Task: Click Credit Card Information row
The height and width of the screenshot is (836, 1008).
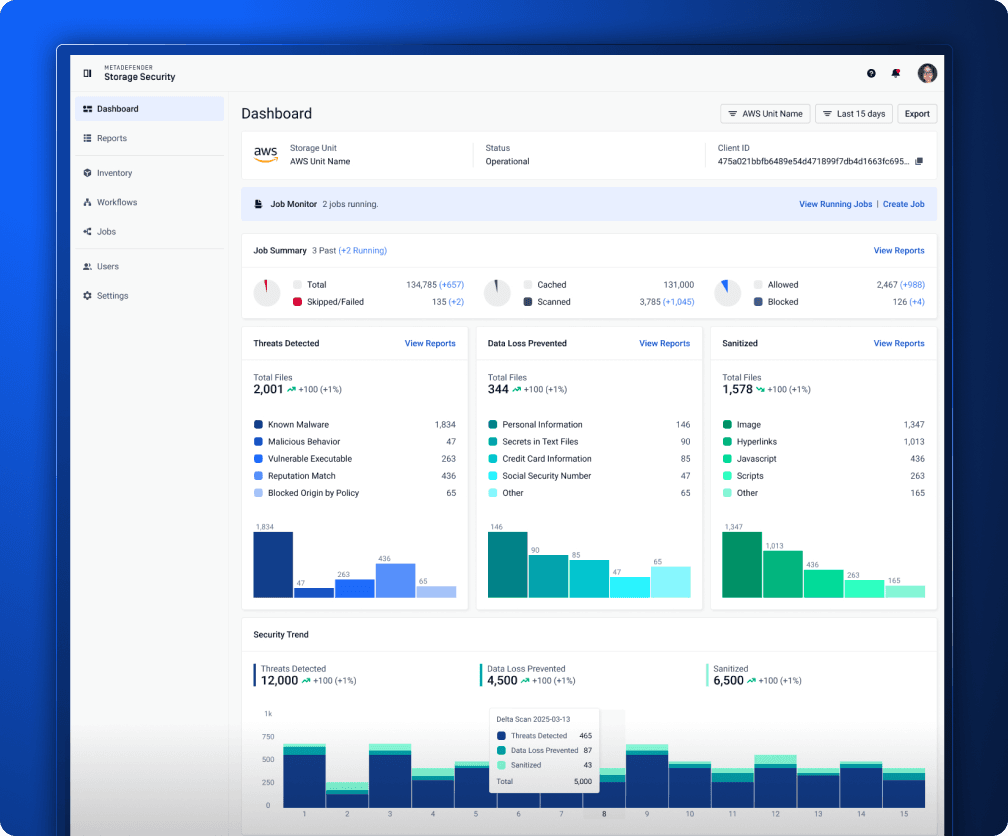Action: tap(589, 459)
